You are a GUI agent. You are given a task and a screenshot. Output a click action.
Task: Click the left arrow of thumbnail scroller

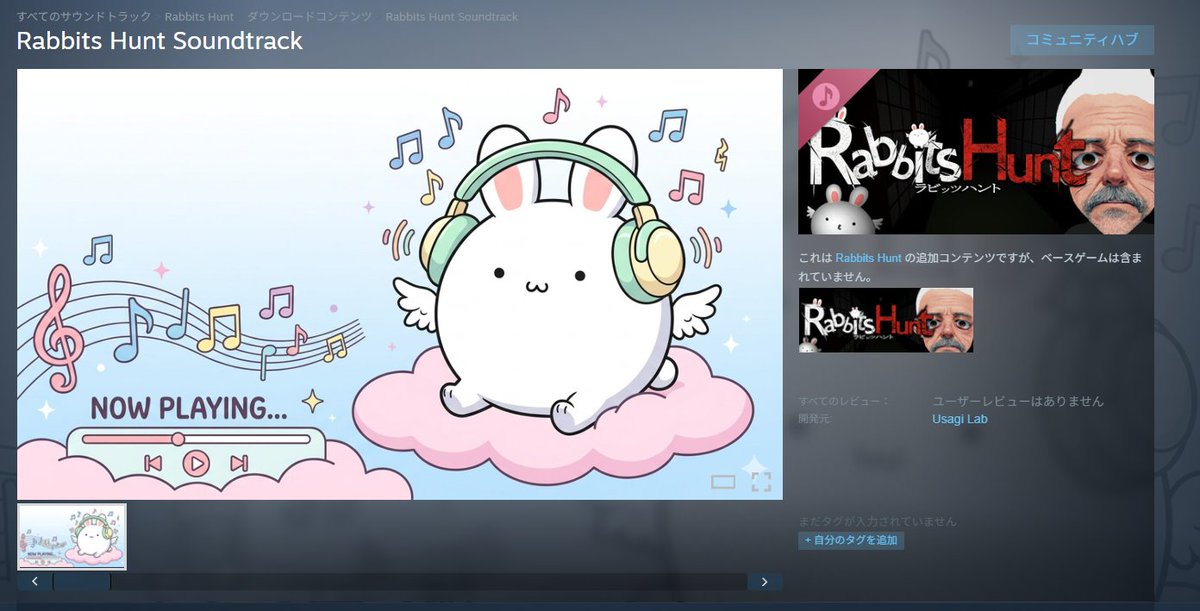click(x=35, y=581)
